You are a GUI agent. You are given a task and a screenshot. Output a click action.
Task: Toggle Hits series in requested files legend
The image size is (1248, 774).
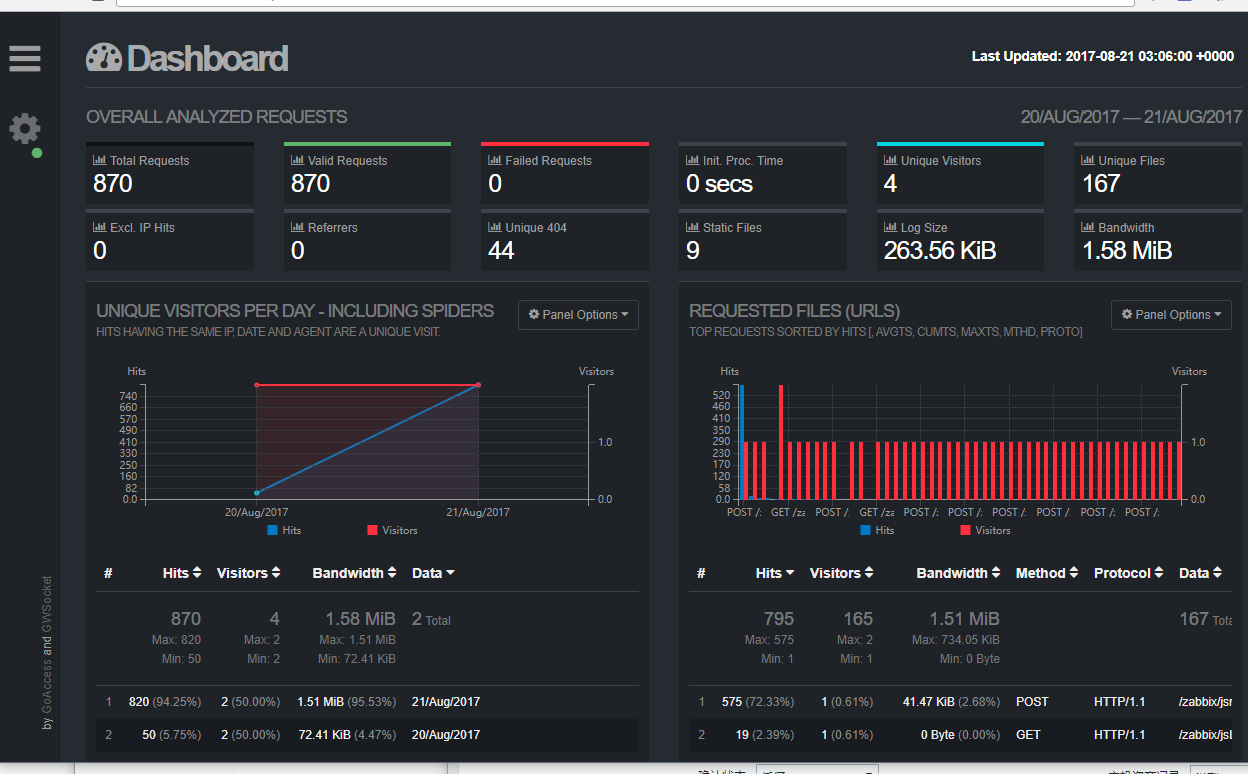[877, 530]
